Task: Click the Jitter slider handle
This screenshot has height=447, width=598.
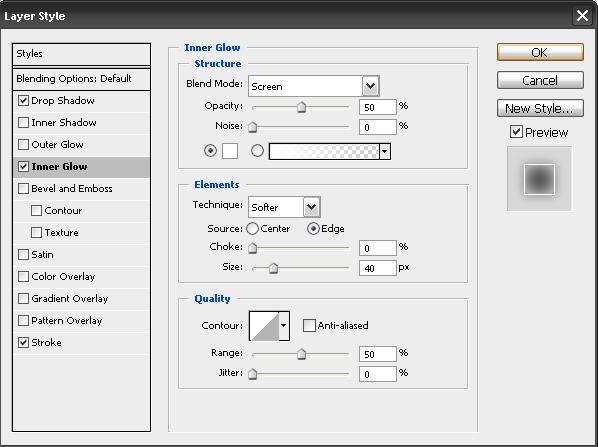Action: [252, 374]
